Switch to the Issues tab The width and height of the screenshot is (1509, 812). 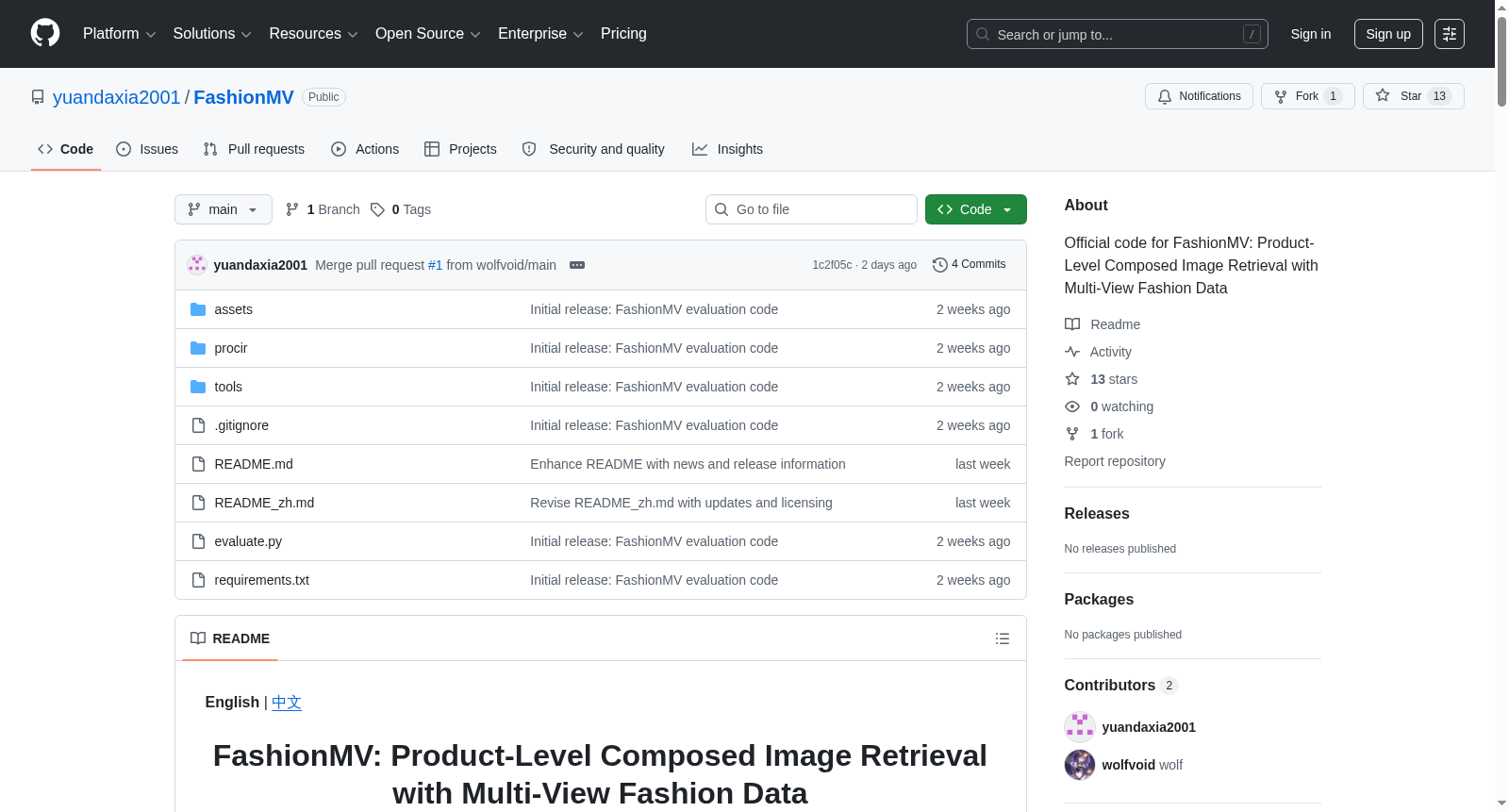point(147,149)
